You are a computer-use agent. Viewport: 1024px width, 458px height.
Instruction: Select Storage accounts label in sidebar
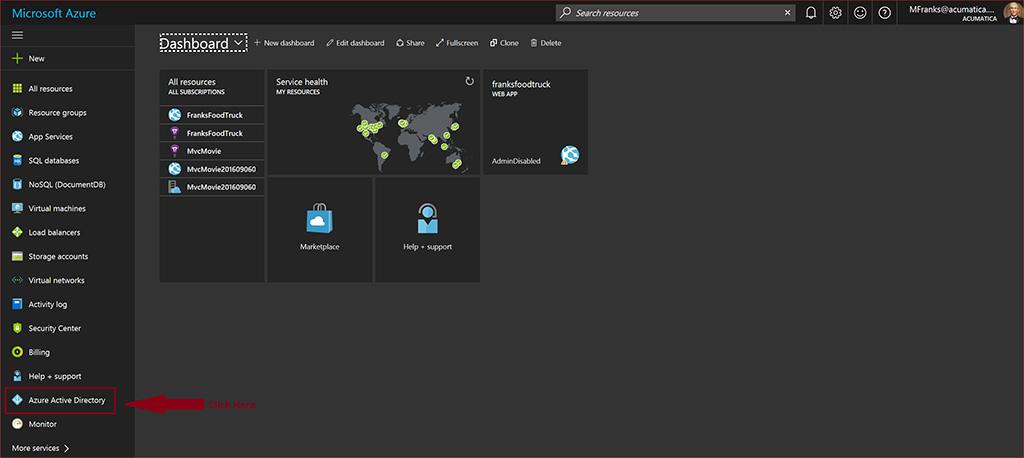[58, 256]
